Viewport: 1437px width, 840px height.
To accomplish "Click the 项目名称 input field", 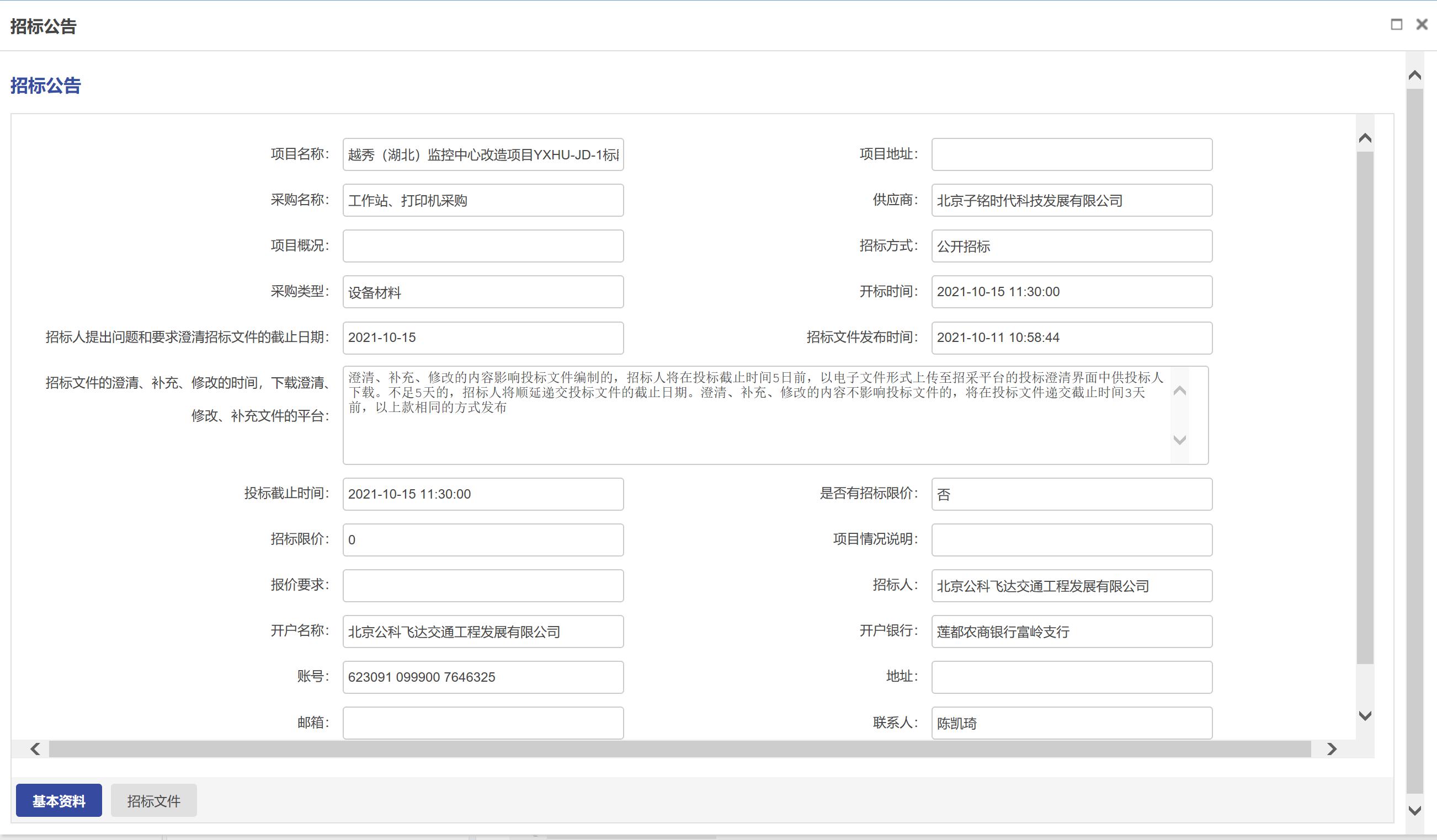I will point(483,154).
